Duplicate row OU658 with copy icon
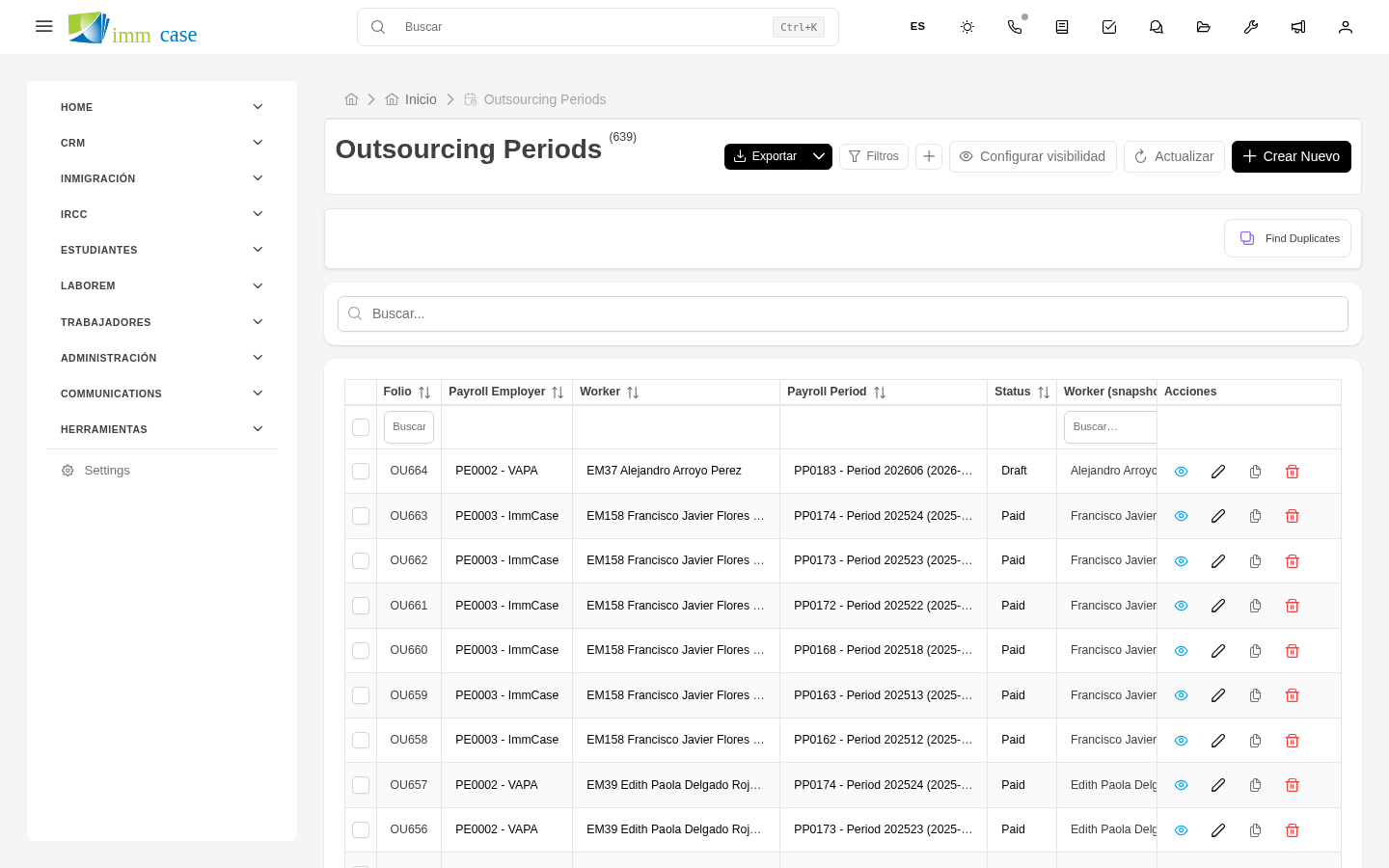Viewport: 1389px width, 868px height. pos(1255,741)
